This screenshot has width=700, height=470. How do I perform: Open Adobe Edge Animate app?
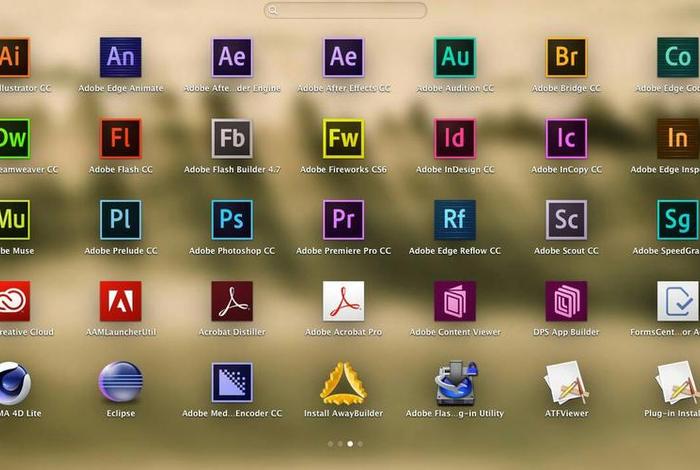pyautogui.click(x=121, y=57)
